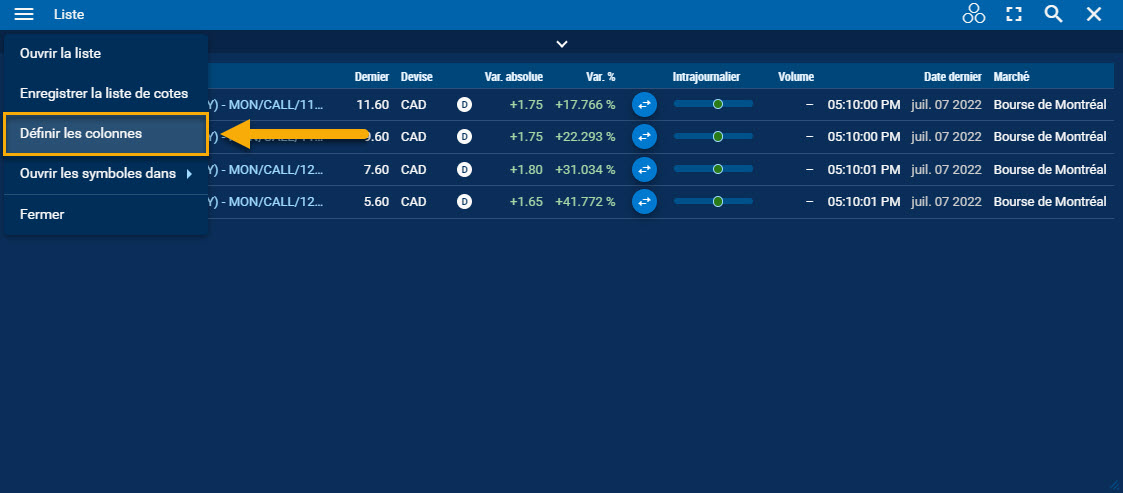The image size is (1123, 493).
Task: Click the fullscreen expand icon
Action: pos(1014,14)
